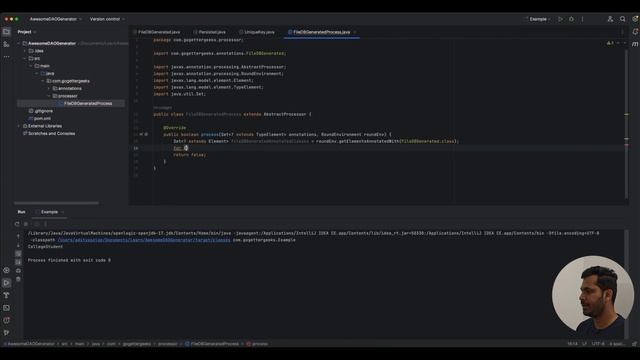Screen dimensions: 640x360
Task: Show more tool windows via ellipsis icon
Action: tap(7, 57)
